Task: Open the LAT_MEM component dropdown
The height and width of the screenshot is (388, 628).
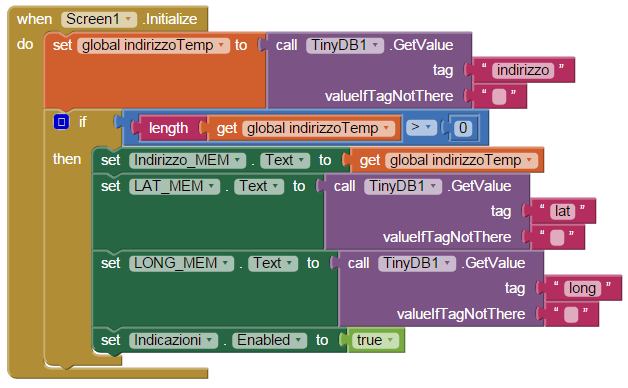Action: (175, 186)
